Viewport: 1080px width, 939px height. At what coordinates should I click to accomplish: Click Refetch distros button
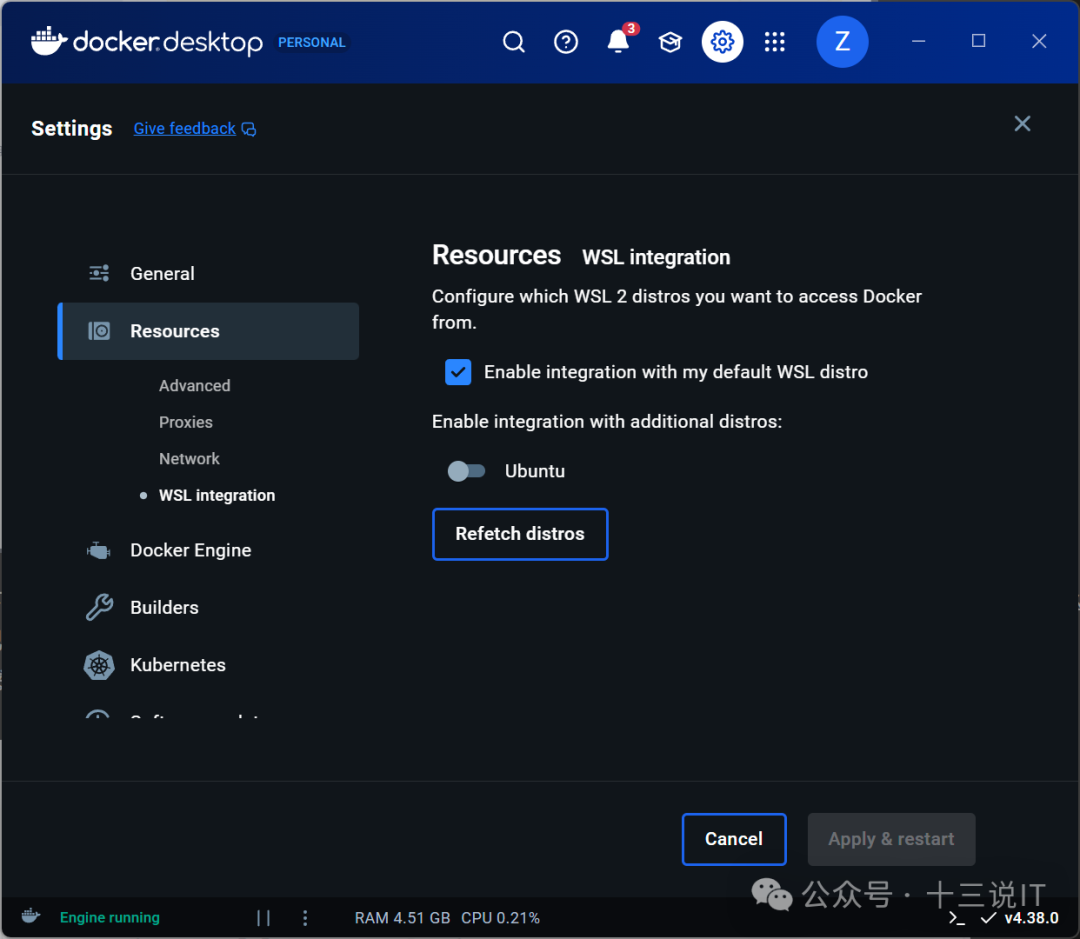pyautogui.click(x=520, y=534)
